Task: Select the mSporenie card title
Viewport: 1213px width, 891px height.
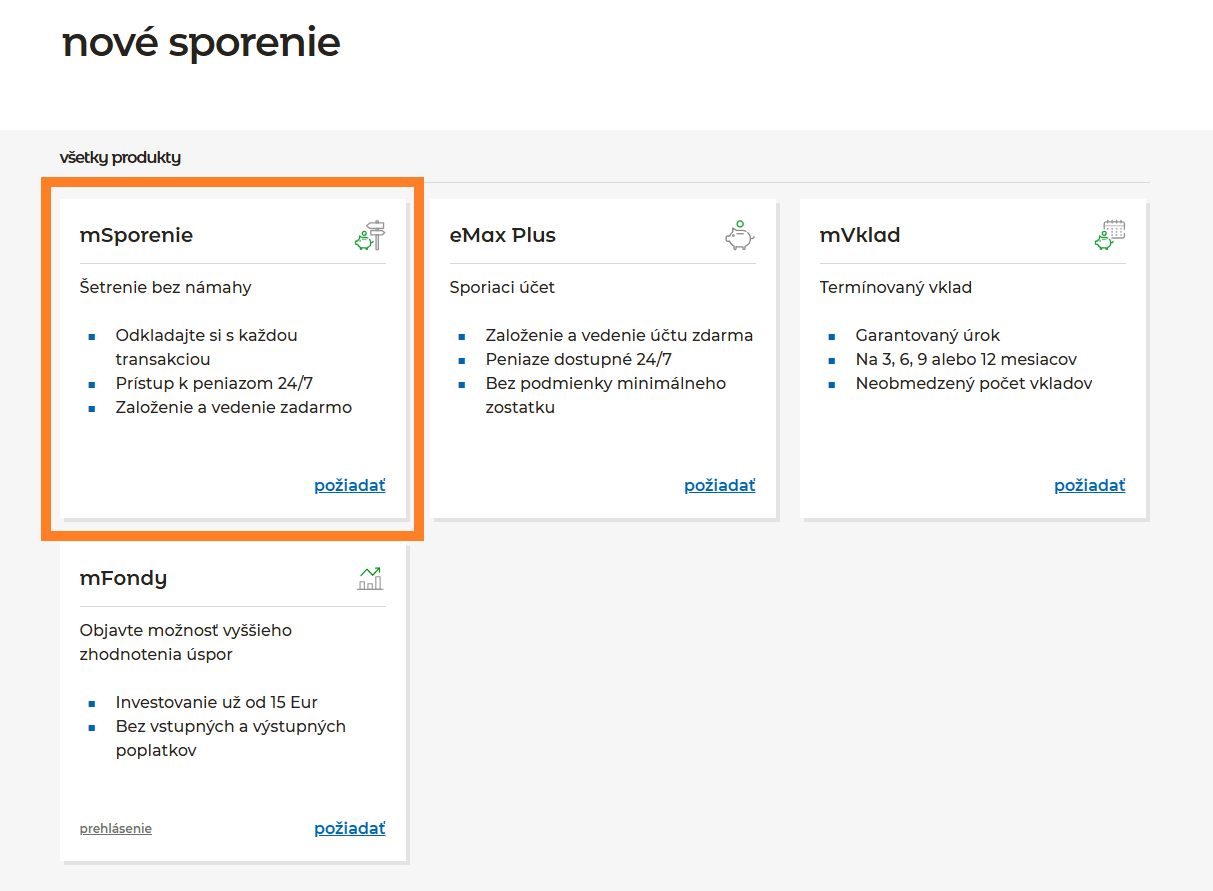Action: (136, 236)
